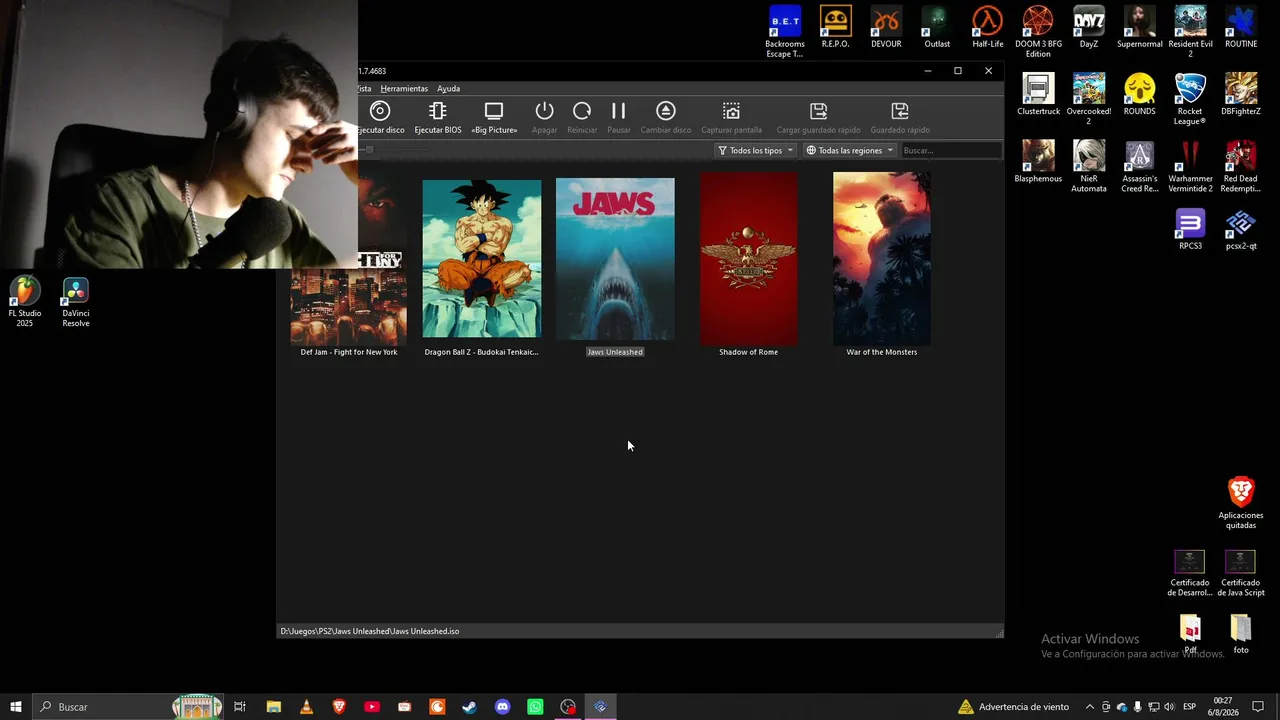This screenshot has height=720, width=1280.
Task: Click the taskbar Buscar search box
Action: (130, 707)
